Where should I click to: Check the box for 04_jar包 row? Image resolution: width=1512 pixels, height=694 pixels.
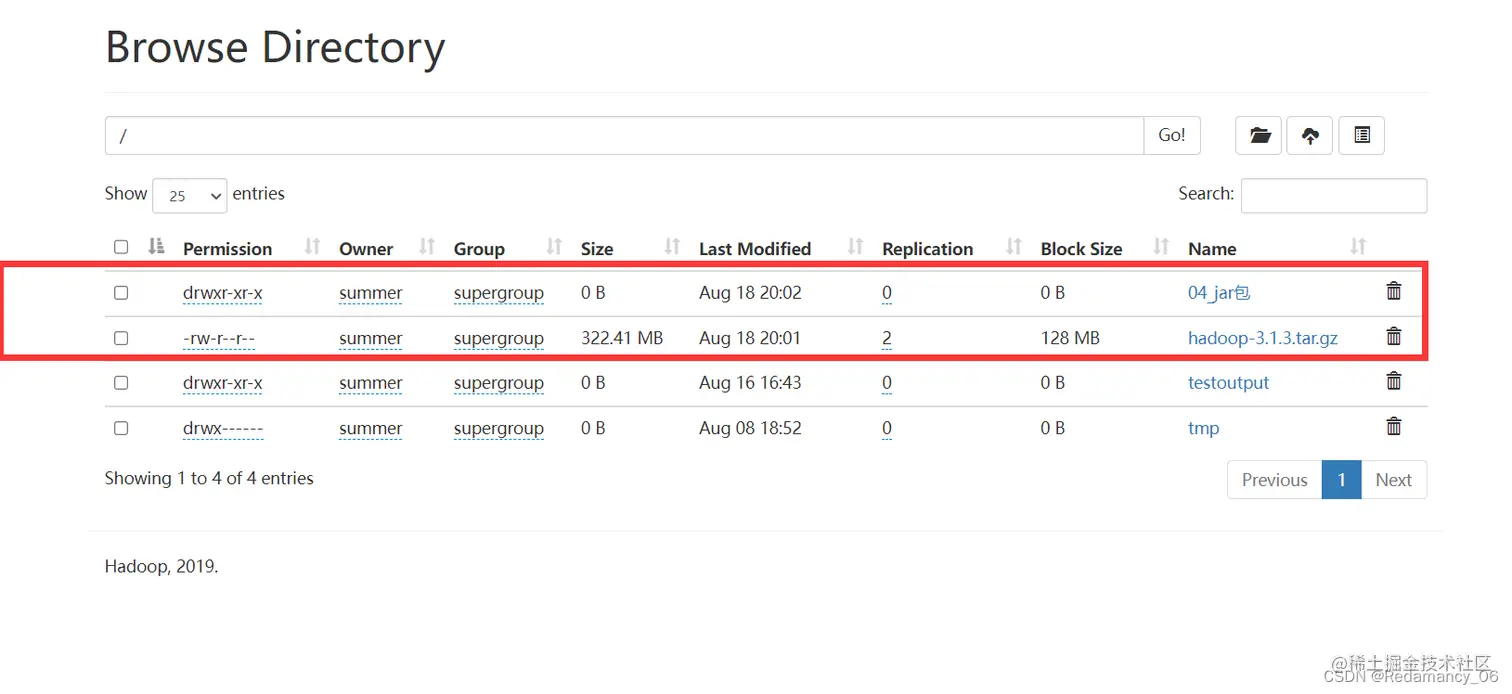[x=121, y=293]
